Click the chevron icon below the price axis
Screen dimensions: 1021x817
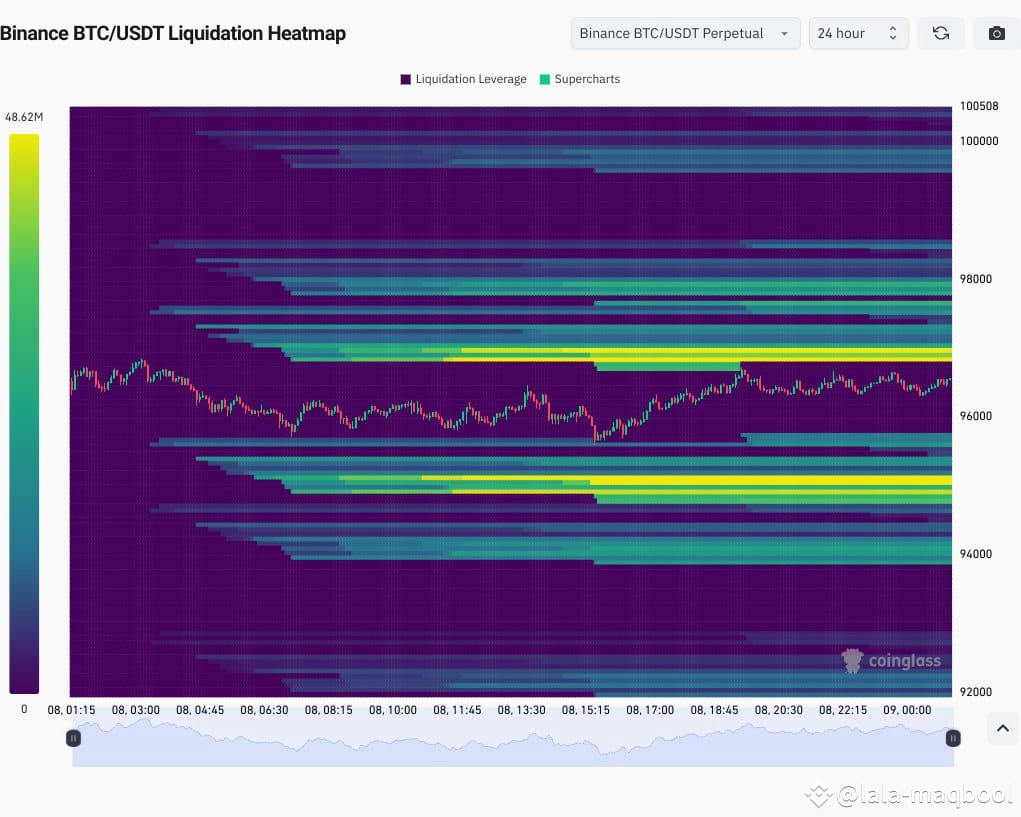pos(1002,729)
